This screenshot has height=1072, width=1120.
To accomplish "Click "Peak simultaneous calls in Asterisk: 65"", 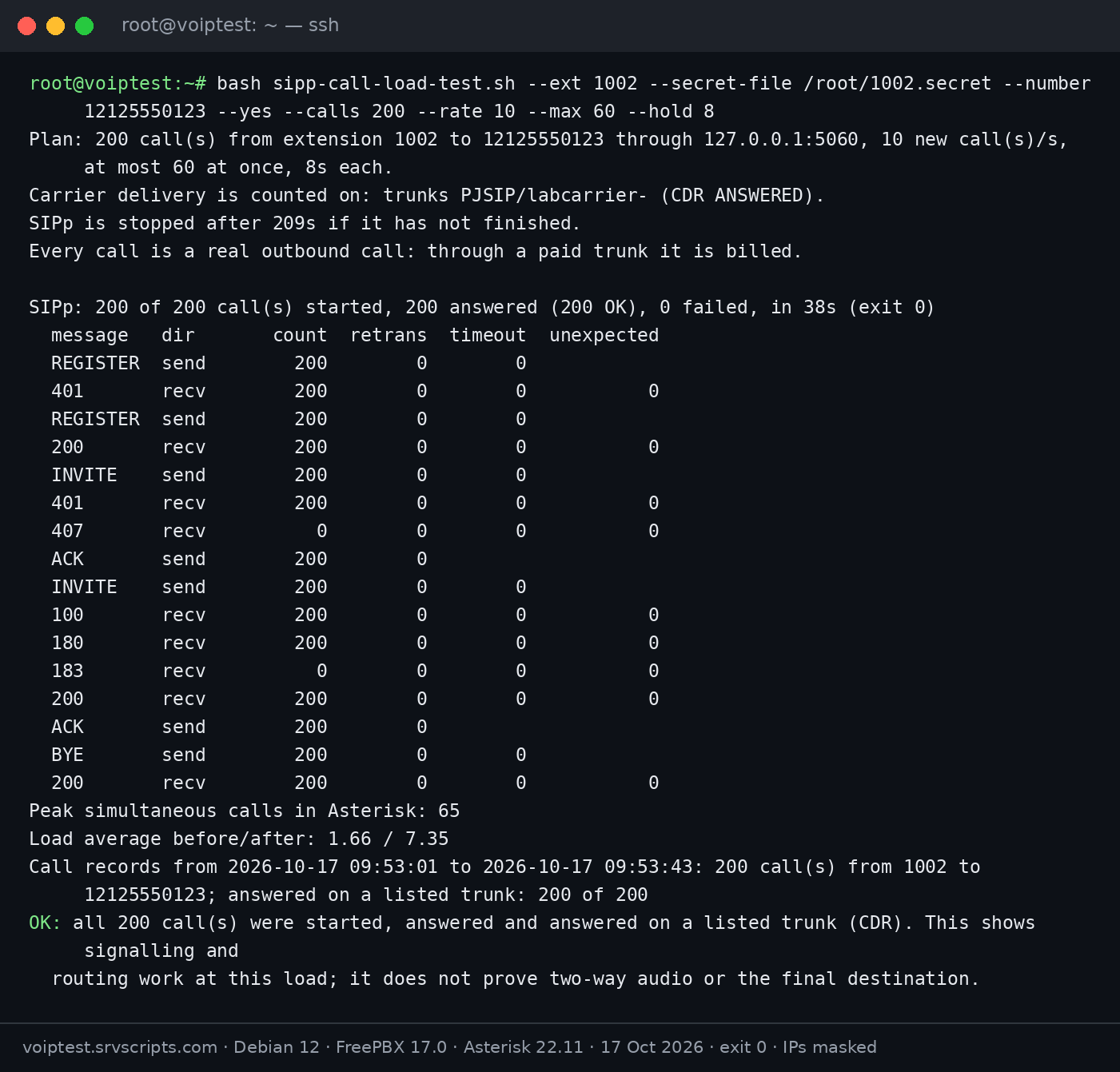I will (x=245, y=811).
